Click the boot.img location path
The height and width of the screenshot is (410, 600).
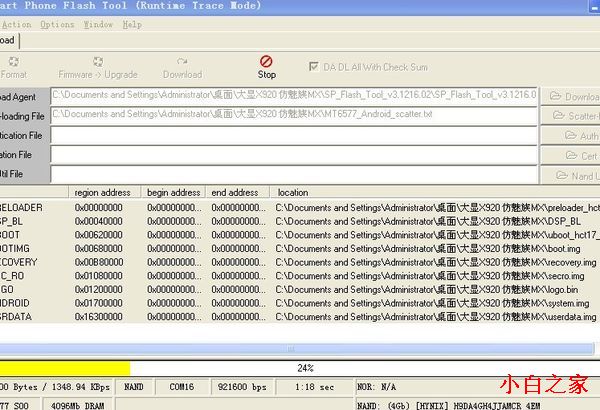[x=428, y=248]
